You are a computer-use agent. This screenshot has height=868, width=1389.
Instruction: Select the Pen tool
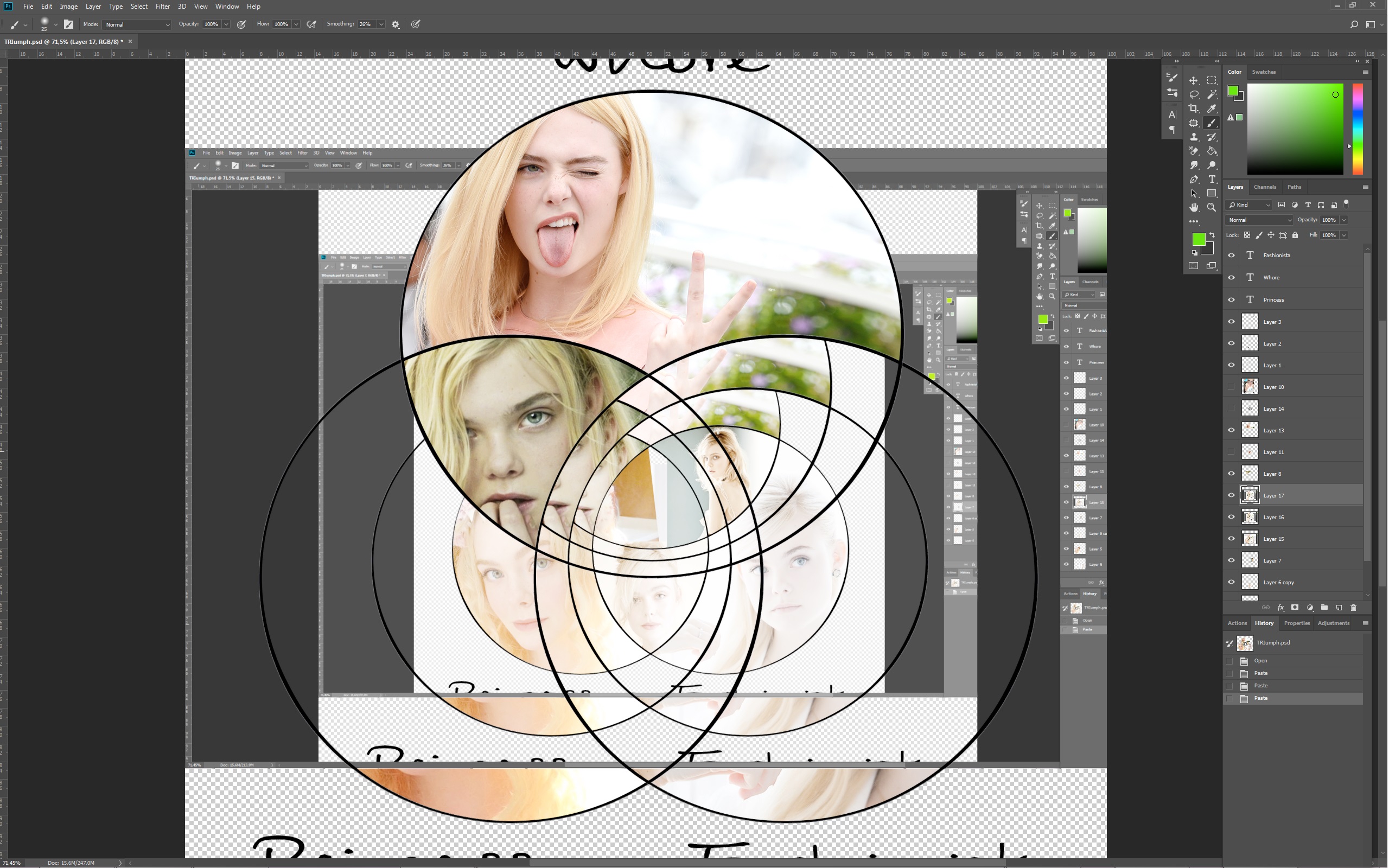click(1194, 179)
